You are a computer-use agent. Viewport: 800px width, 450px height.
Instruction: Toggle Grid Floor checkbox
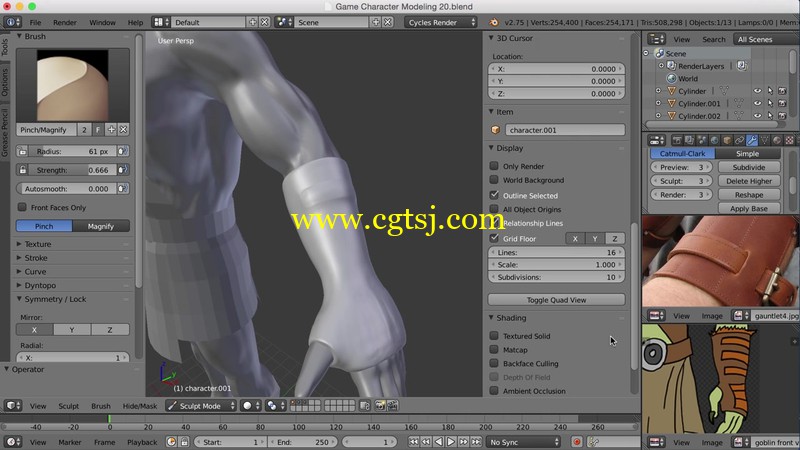(494, 238)
